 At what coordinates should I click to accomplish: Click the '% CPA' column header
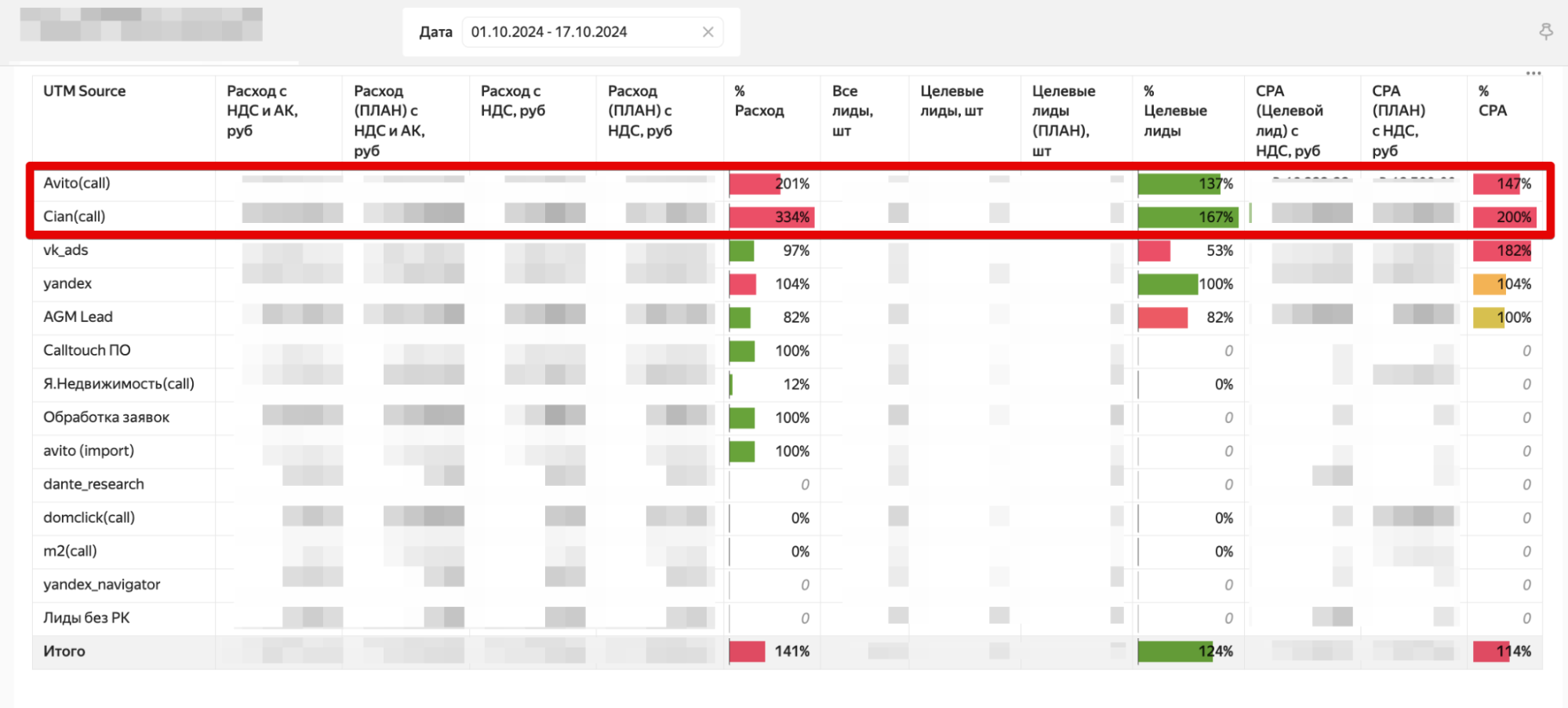(x=1492, y=101)
